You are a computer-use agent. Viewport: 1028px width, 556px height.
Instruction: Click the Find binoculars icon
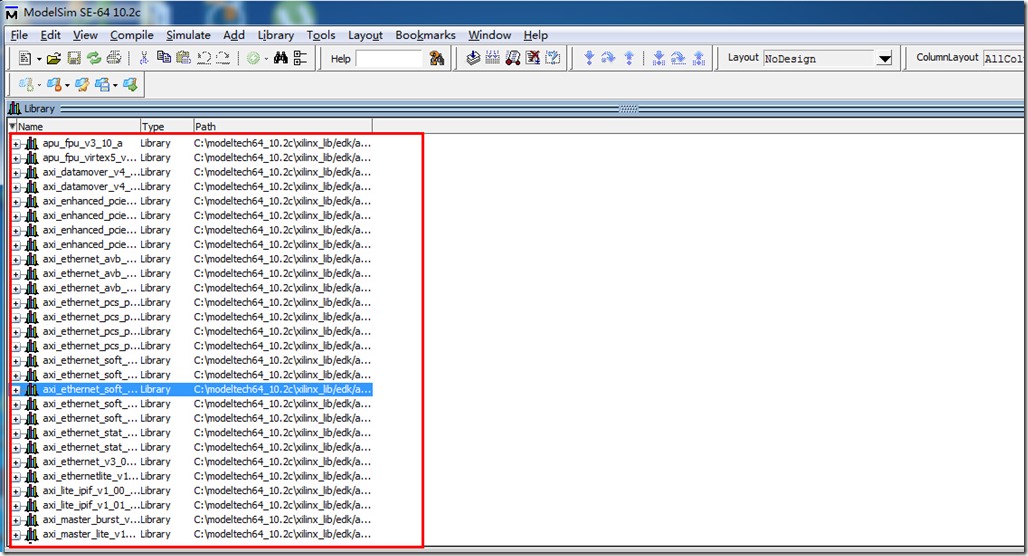pos(281,58)
